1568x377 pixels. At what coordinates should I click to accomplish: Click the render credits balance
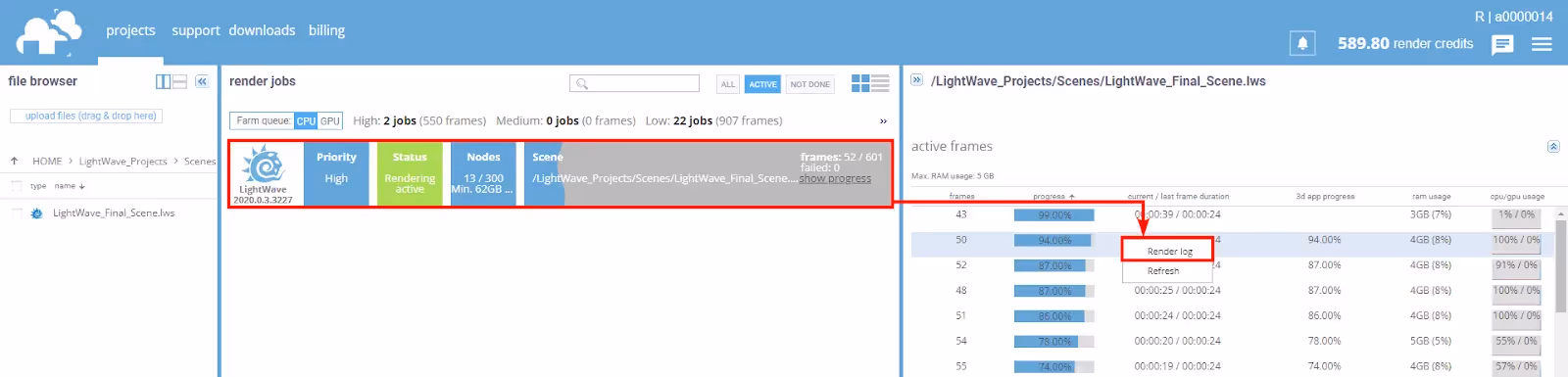point(1405,43)
